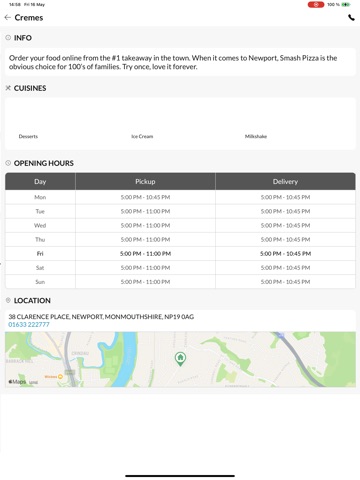Click the Day column header
360x480 pixels.
(40, 181)
